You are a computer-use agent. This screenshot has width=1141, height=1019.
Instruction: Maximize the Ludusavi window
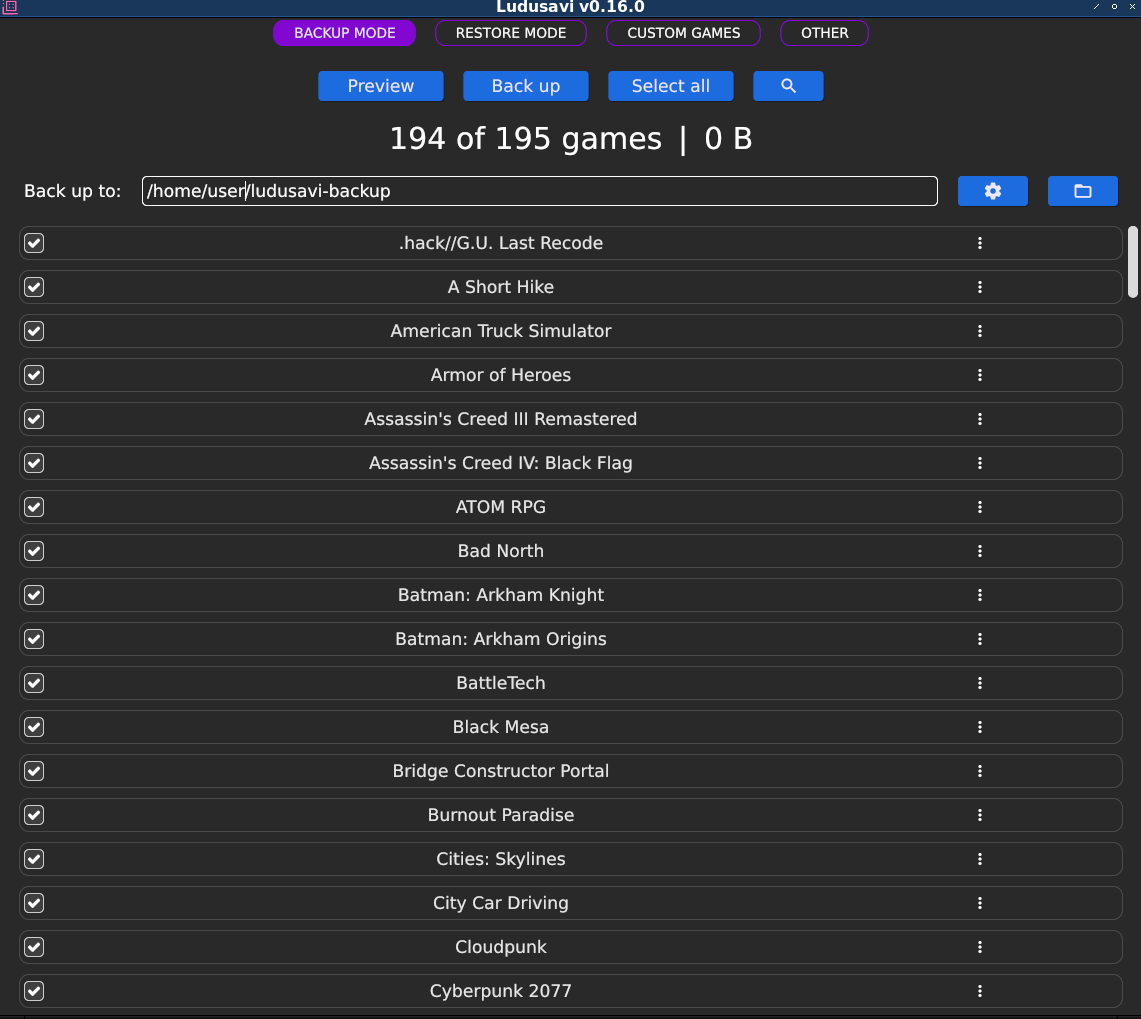click(1114, 7)
